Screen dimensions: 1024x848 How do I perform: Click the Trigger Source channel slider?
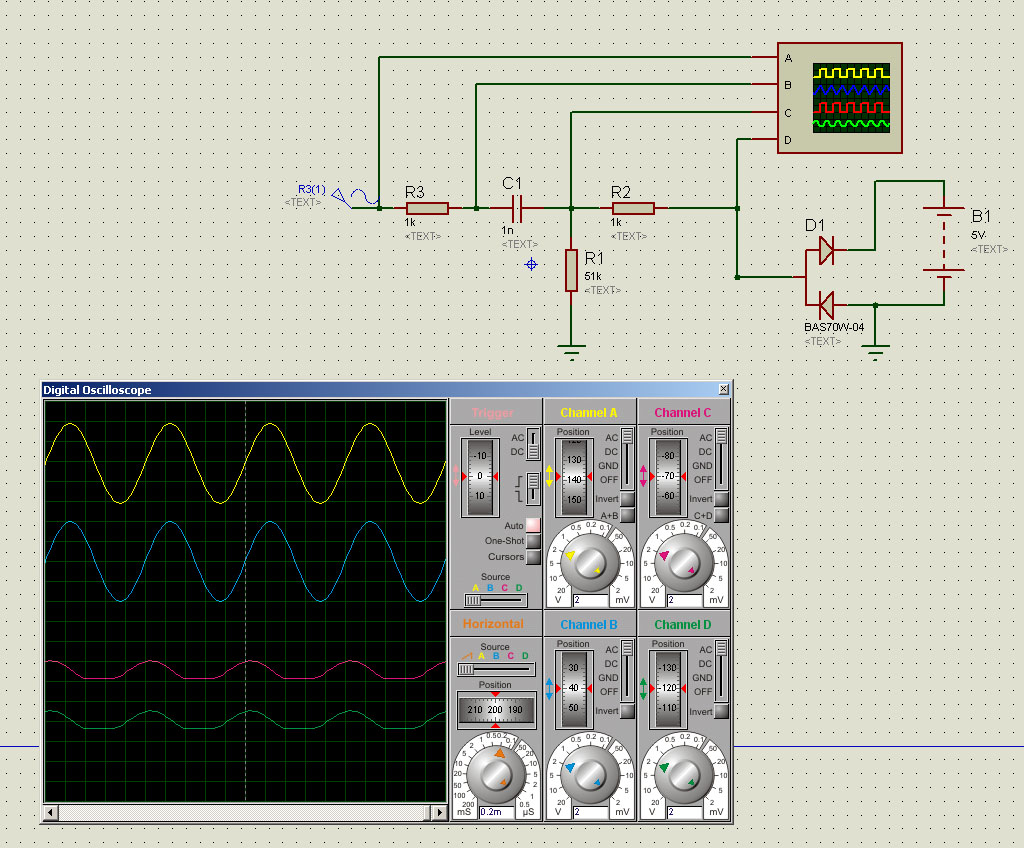(x=495, y=600)
